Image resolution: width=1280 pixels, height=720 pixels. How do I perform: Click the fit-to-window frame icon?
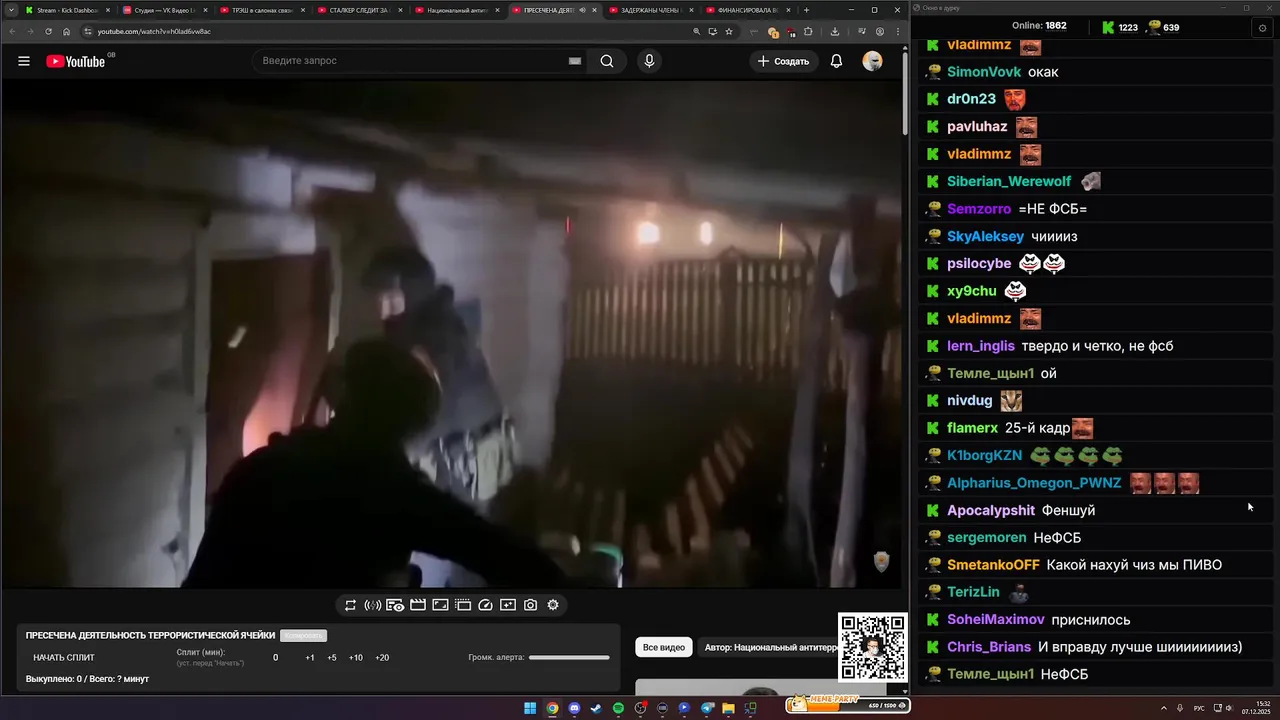pos(440,605)
